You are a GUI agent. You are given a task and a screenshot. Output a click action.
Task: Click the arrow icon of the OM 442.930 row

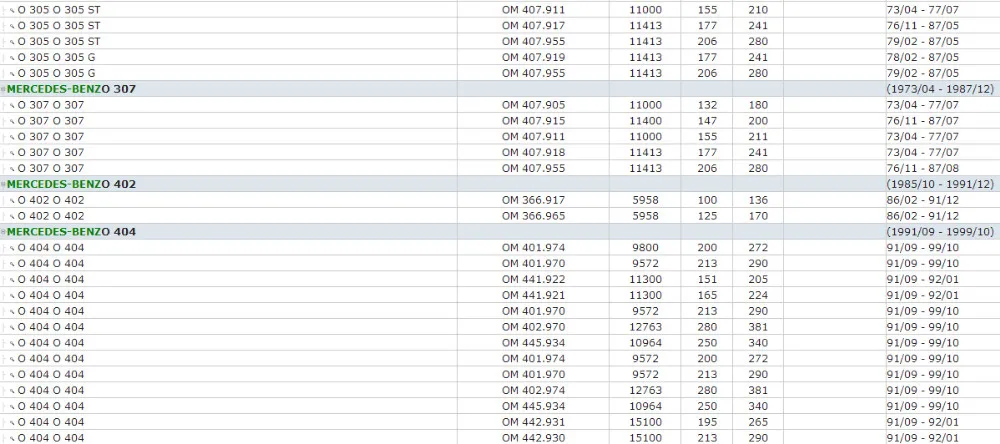tap(12, 438)
